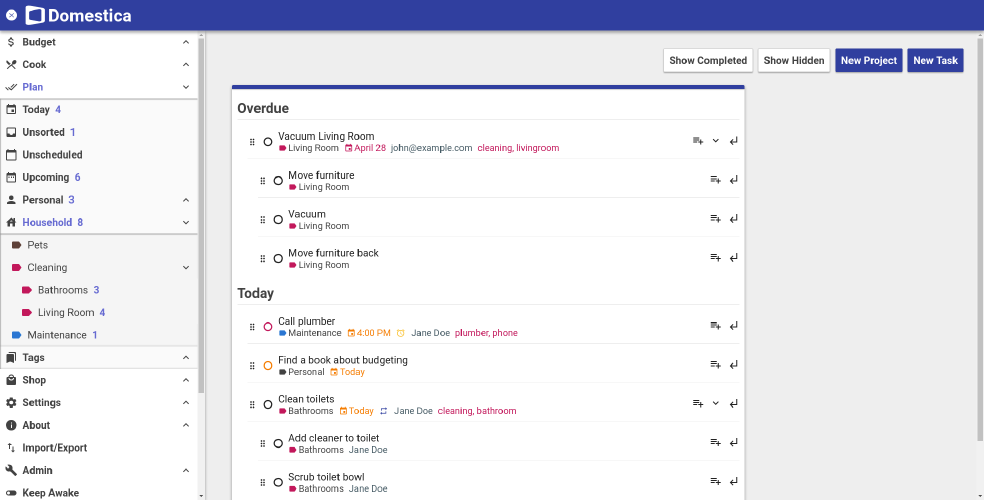984x500 pixels.
Task: Click the sidebar vertical scrollbar
Action: [x=201, y=200]
